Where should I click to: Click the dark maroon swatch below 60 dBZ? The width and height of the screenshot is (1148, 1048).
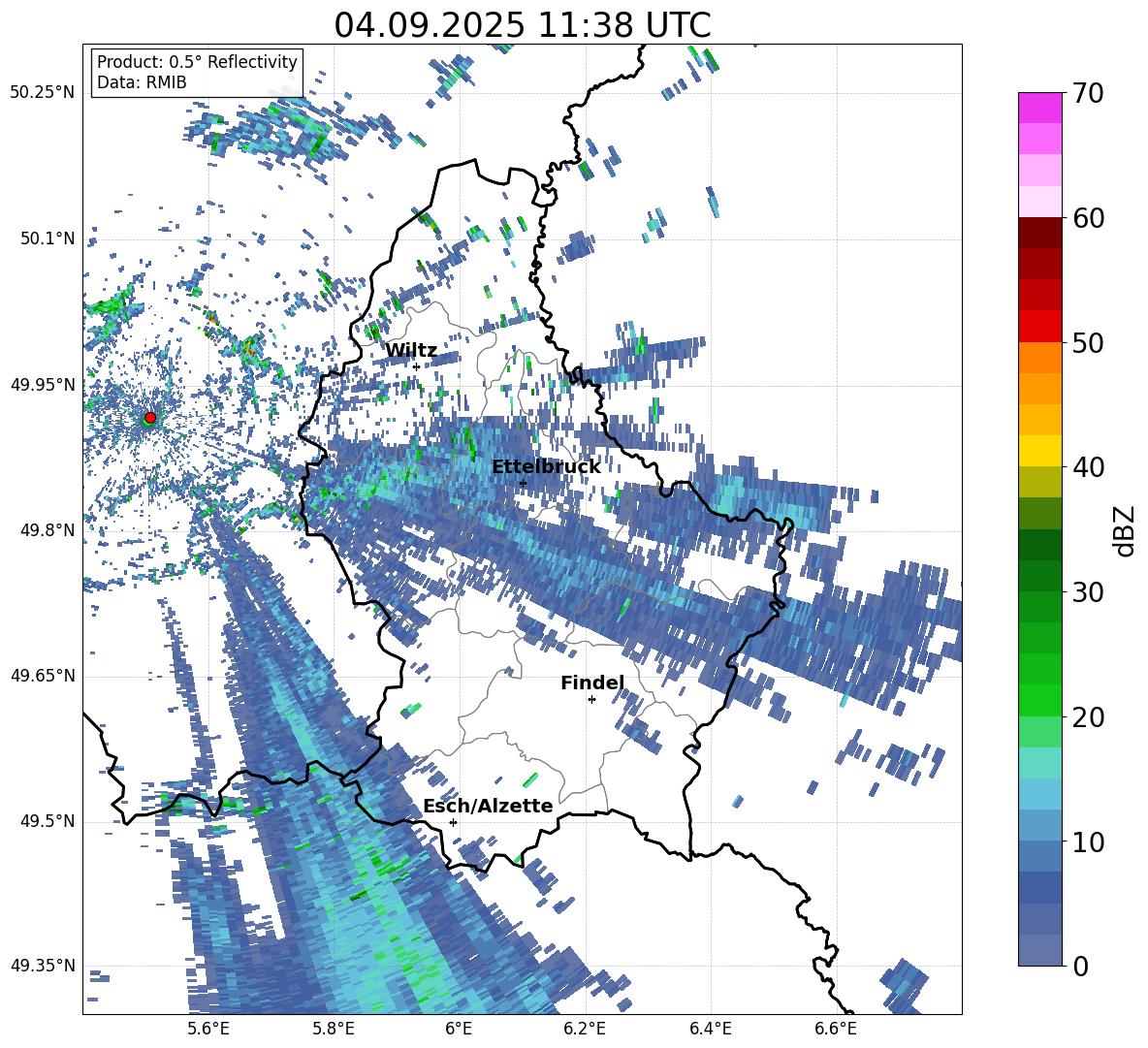1039,233
